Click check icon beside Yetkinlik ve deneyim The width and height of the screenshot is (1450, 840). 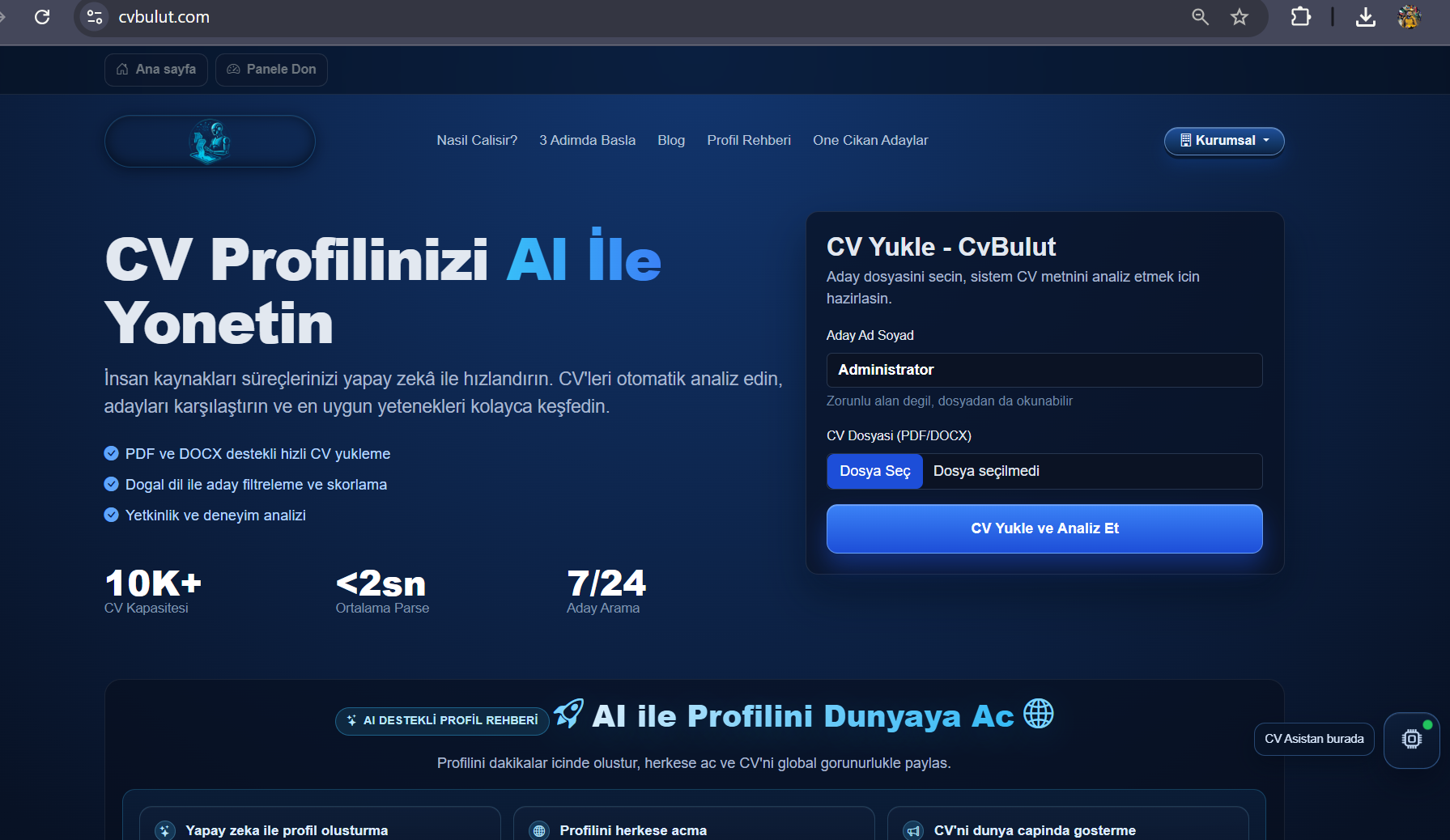(x=112, y=515)
